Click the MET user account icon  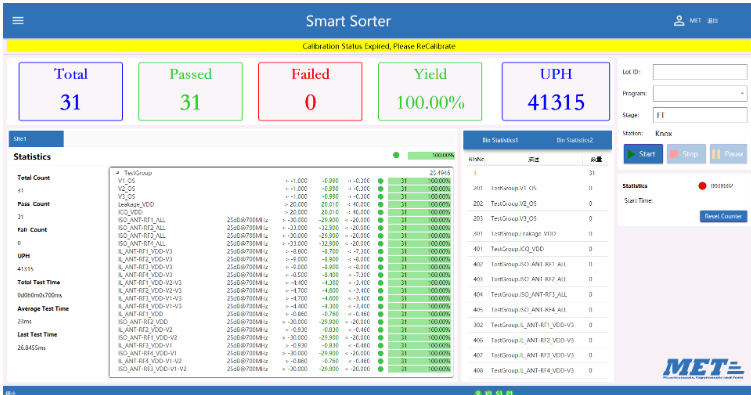coord(679,21)
